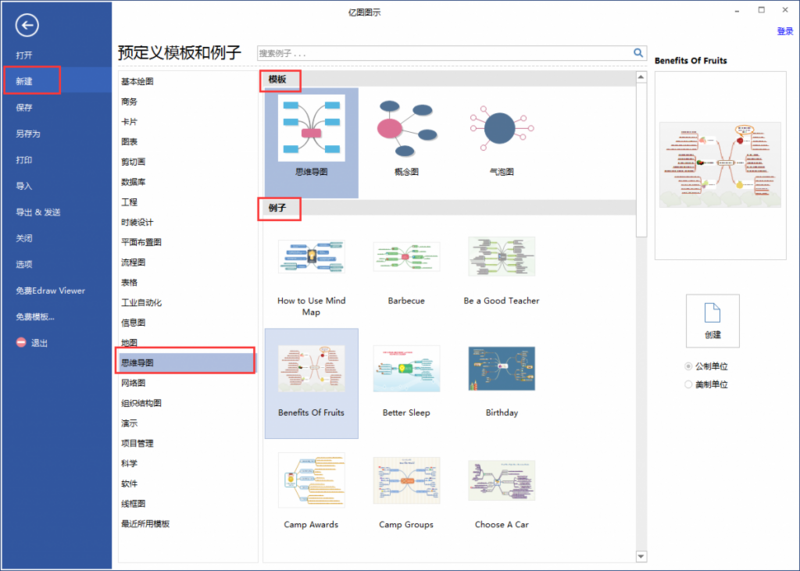Click the red 退出 exit icon
Viewport: 800px width, 571px height.
pyautogui.click(x=21, y=342)
